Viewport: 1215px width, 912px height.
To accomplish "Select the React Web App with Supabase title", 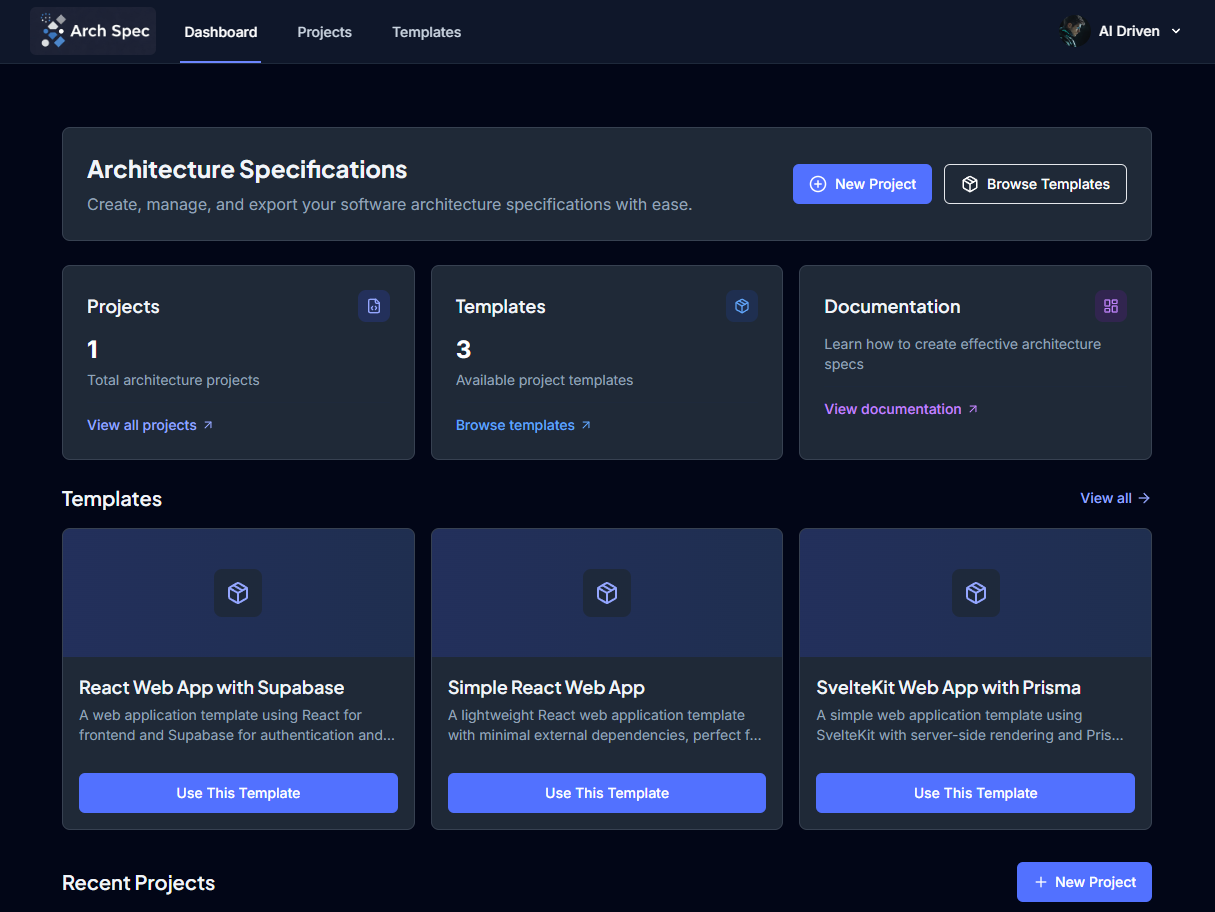I will (212, 688).
